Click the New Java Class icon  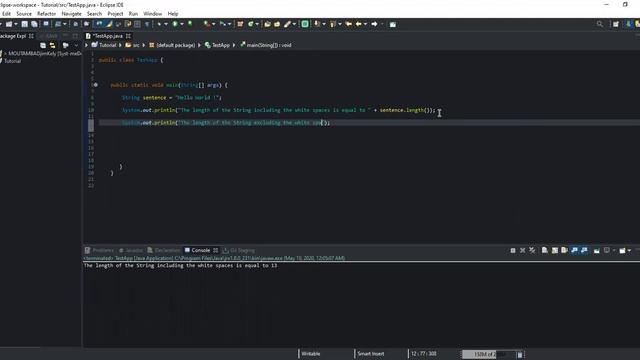pos(250,24)
